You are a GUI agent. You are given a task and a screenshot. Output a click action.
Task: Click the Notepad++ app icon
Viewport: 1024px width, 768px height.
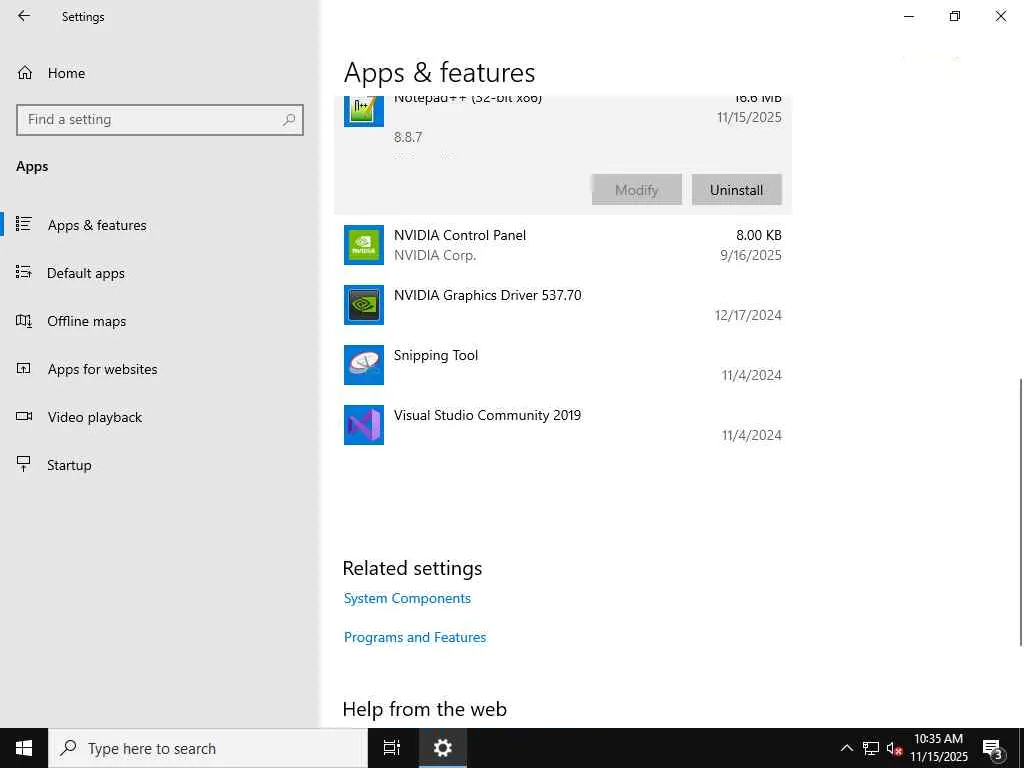point(364,111)
